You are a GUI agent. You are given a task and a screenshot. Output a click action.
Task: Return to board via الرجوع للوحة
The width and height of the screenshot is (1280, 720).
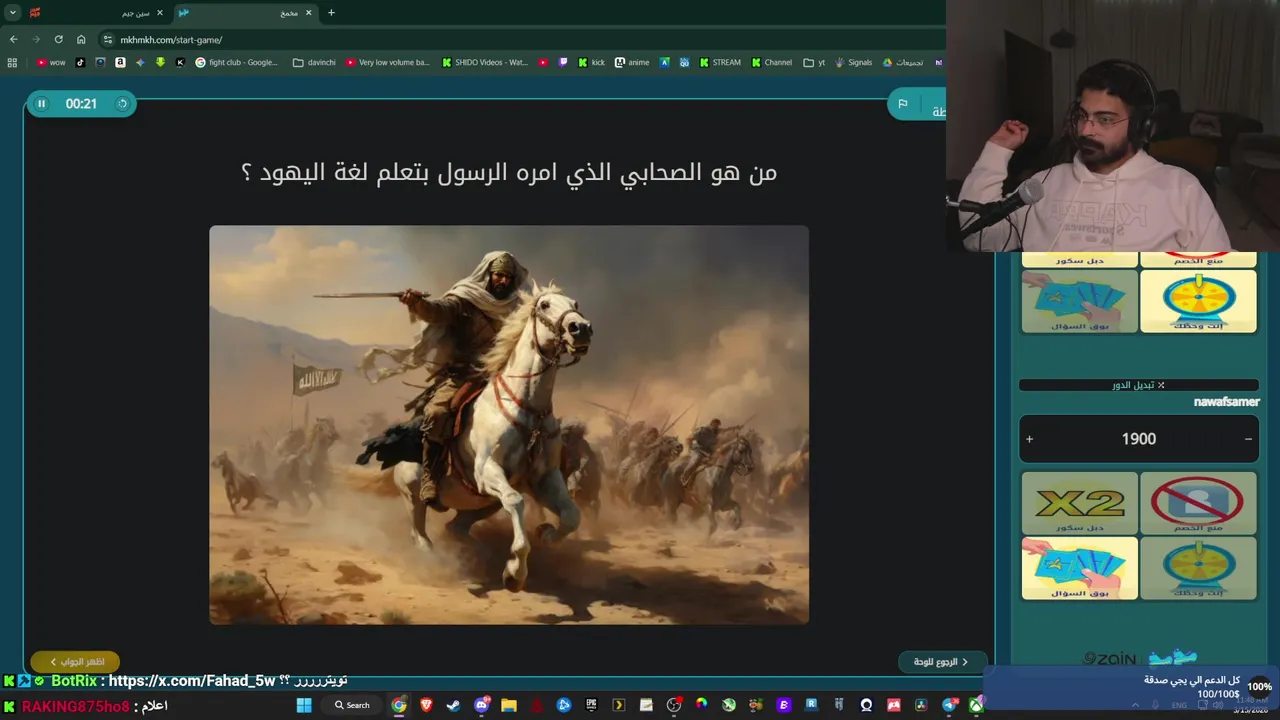[942, 662]
